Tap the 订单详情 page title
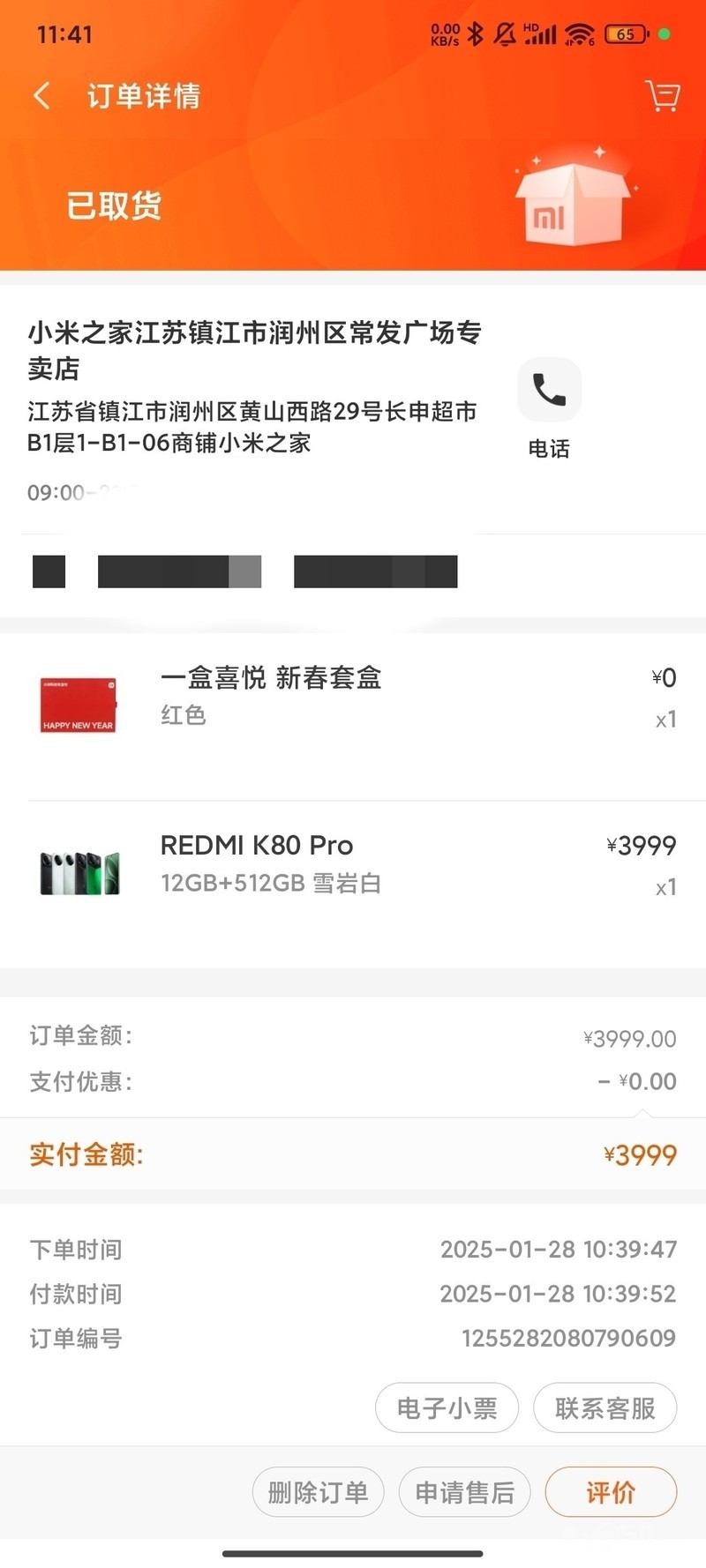 click(x=144, y=95)
